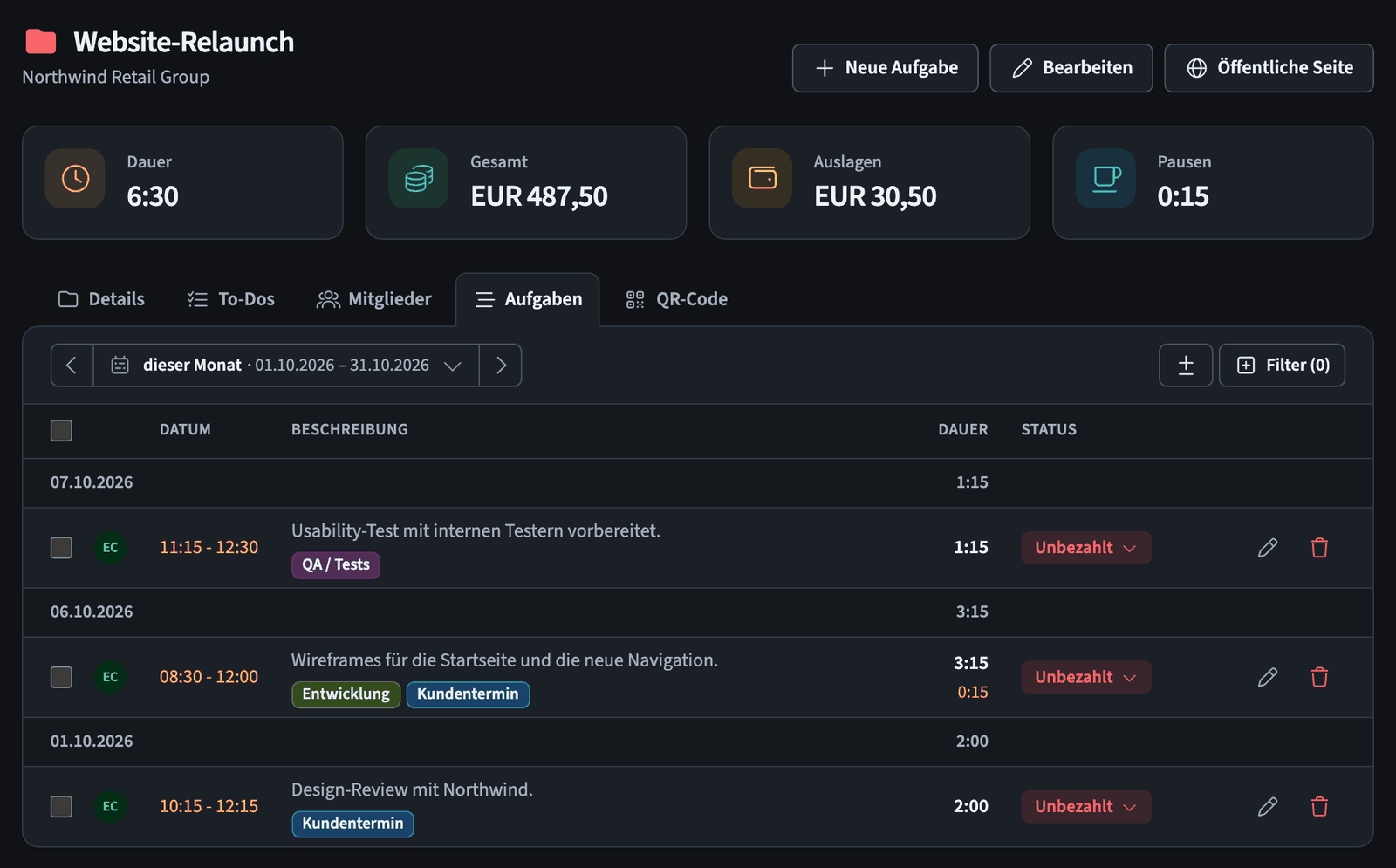Open Unbezahlt status dropdown for Design-Review

1086,807
